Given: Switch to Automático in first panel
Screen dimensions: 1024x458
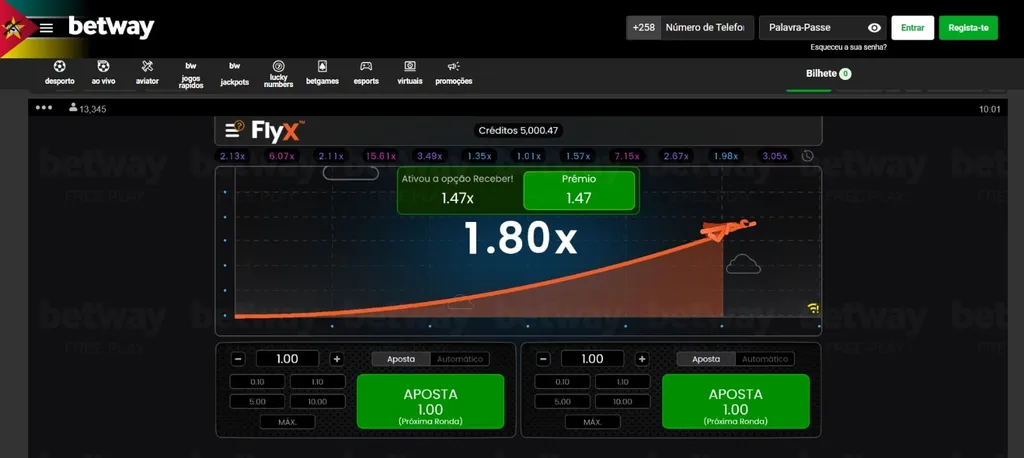Looking at the screenshot, I should point(460,359).
